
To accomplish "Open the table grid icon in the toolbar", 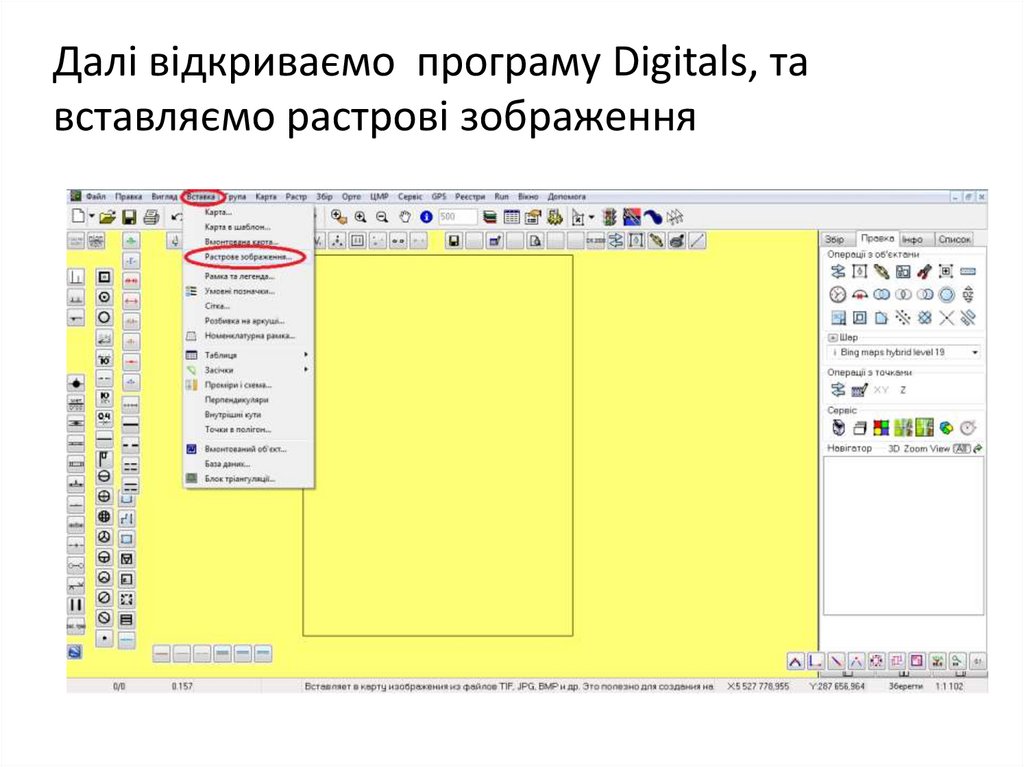I will (512, 217).
